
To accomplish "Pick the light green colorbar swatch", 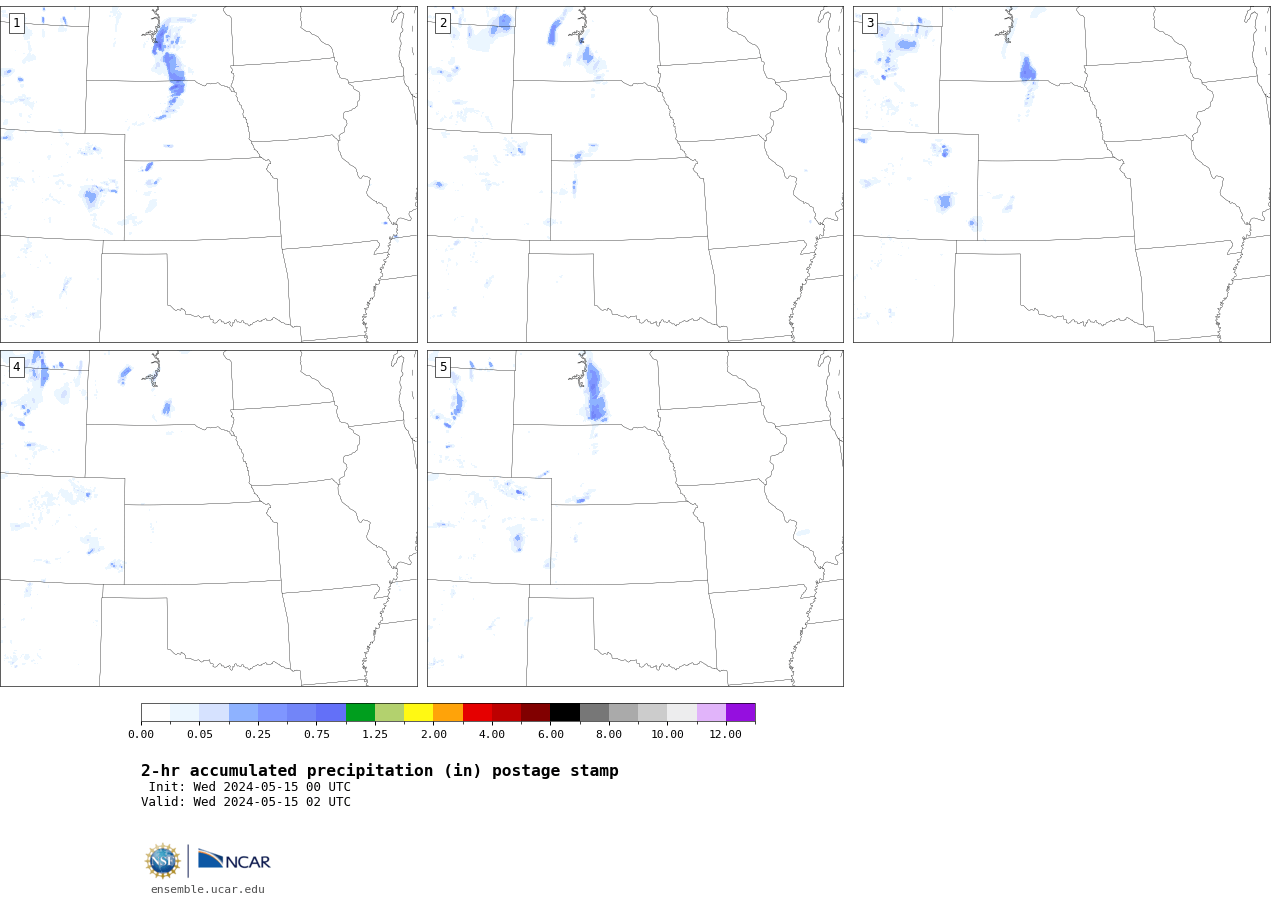I will pos(389,713).
